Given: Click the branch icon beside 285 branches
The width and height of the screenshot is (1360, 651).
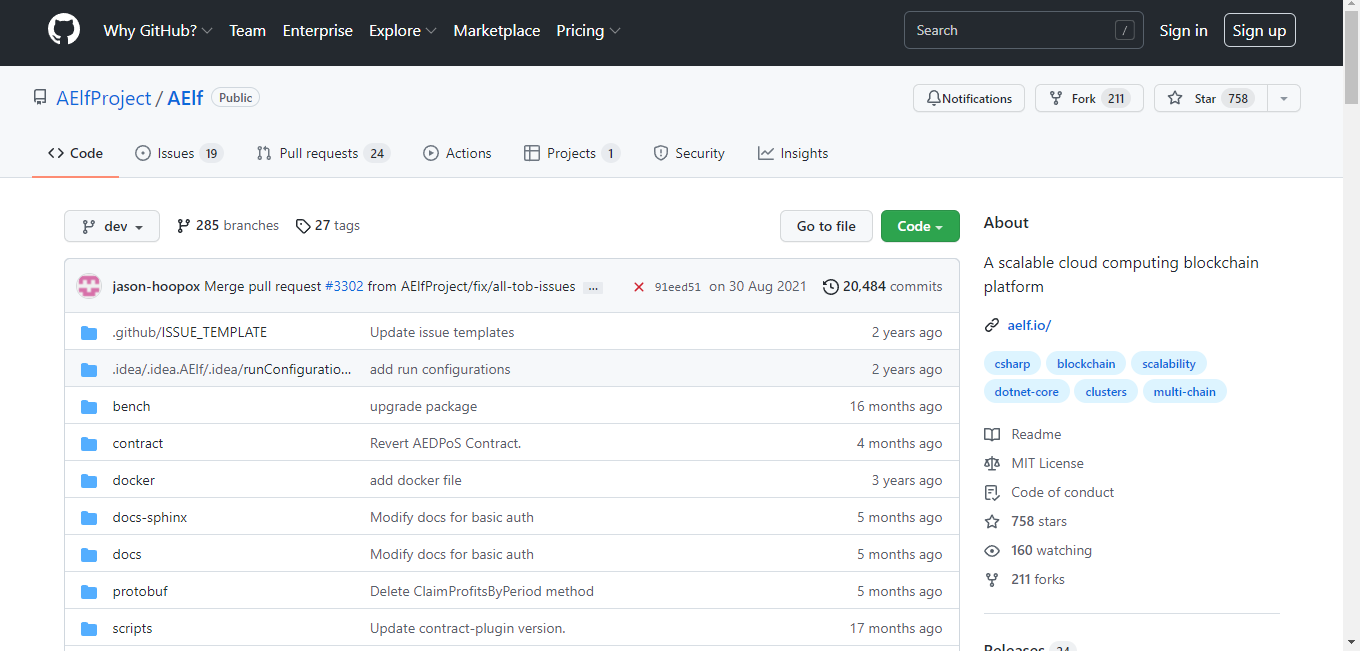Looking at the screenshot, I should click(x=183, y=226).
